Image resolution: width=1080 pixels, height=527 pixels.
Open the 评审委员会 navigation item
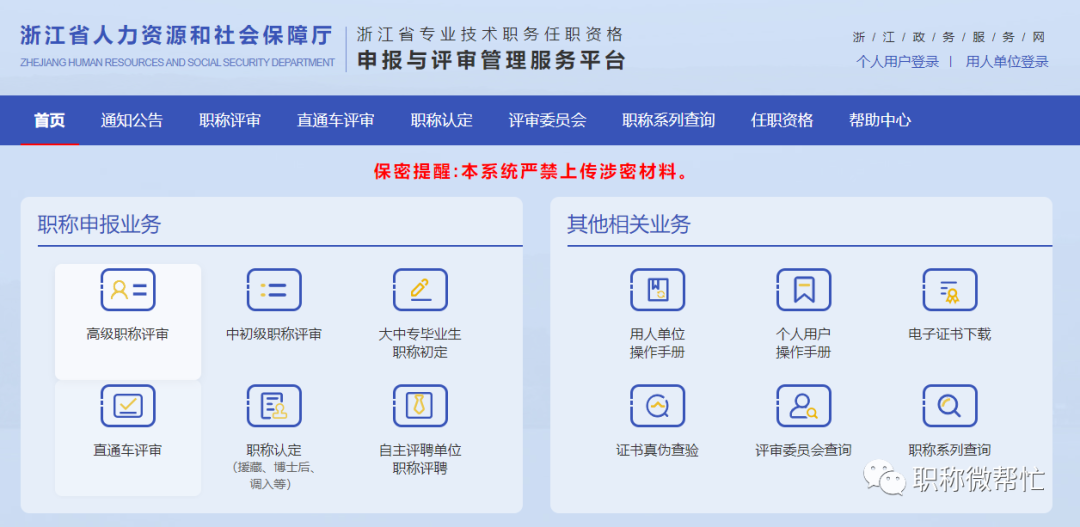[548, 120]
